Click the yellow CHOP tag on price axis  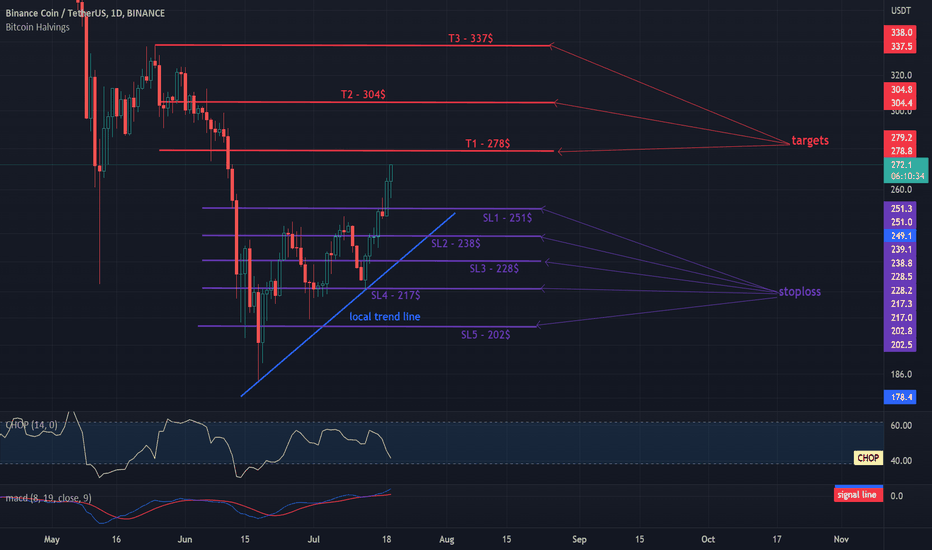[868, 458]
